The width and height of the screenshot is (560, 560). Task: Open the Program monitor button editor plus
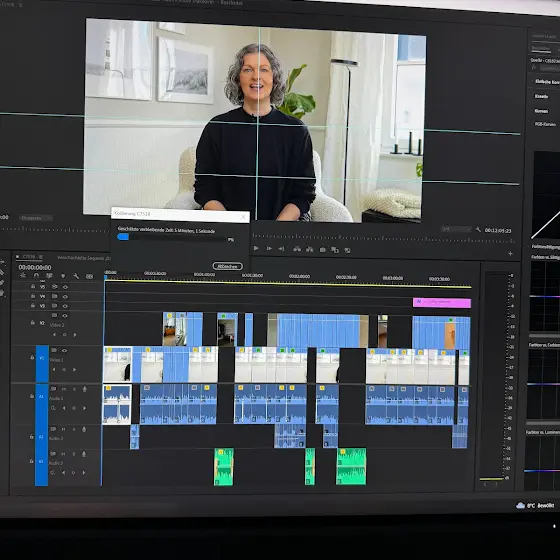[x=510, y=253]
